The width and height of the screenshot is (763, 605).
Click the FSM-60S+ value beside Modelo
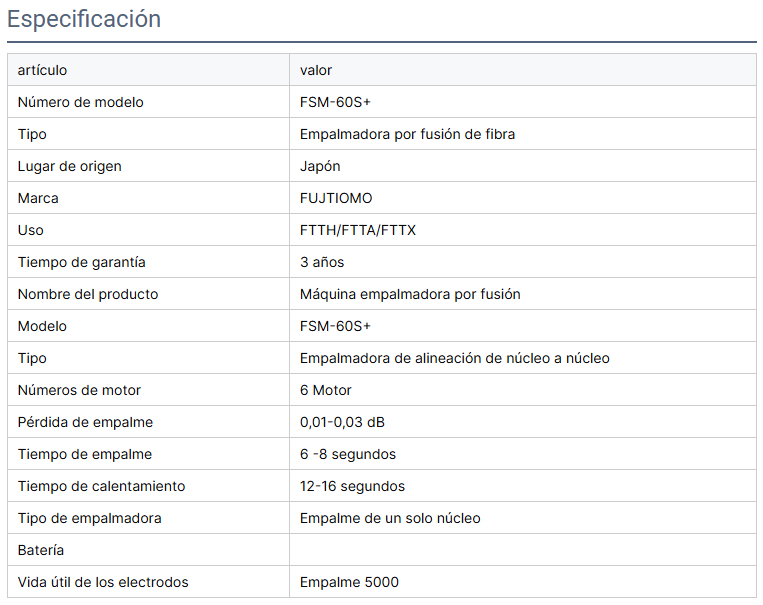335,326
